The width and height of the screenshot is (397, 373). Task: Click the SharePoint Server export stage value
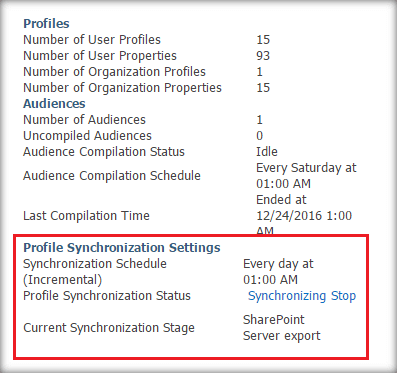click(x=282, y=328)
